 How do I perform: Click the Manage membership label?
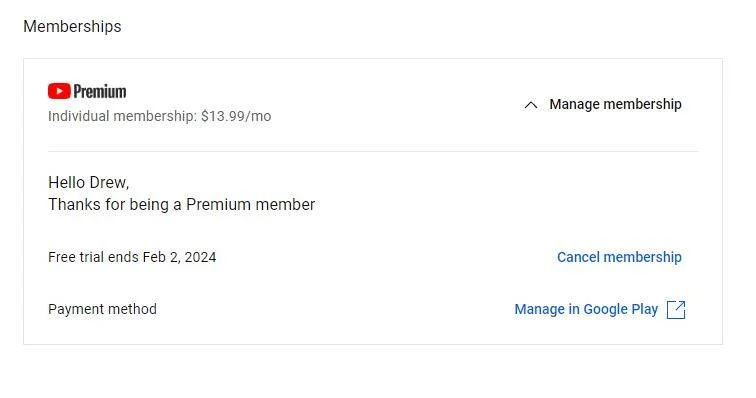pyautogui.click(x=615, y=104)
